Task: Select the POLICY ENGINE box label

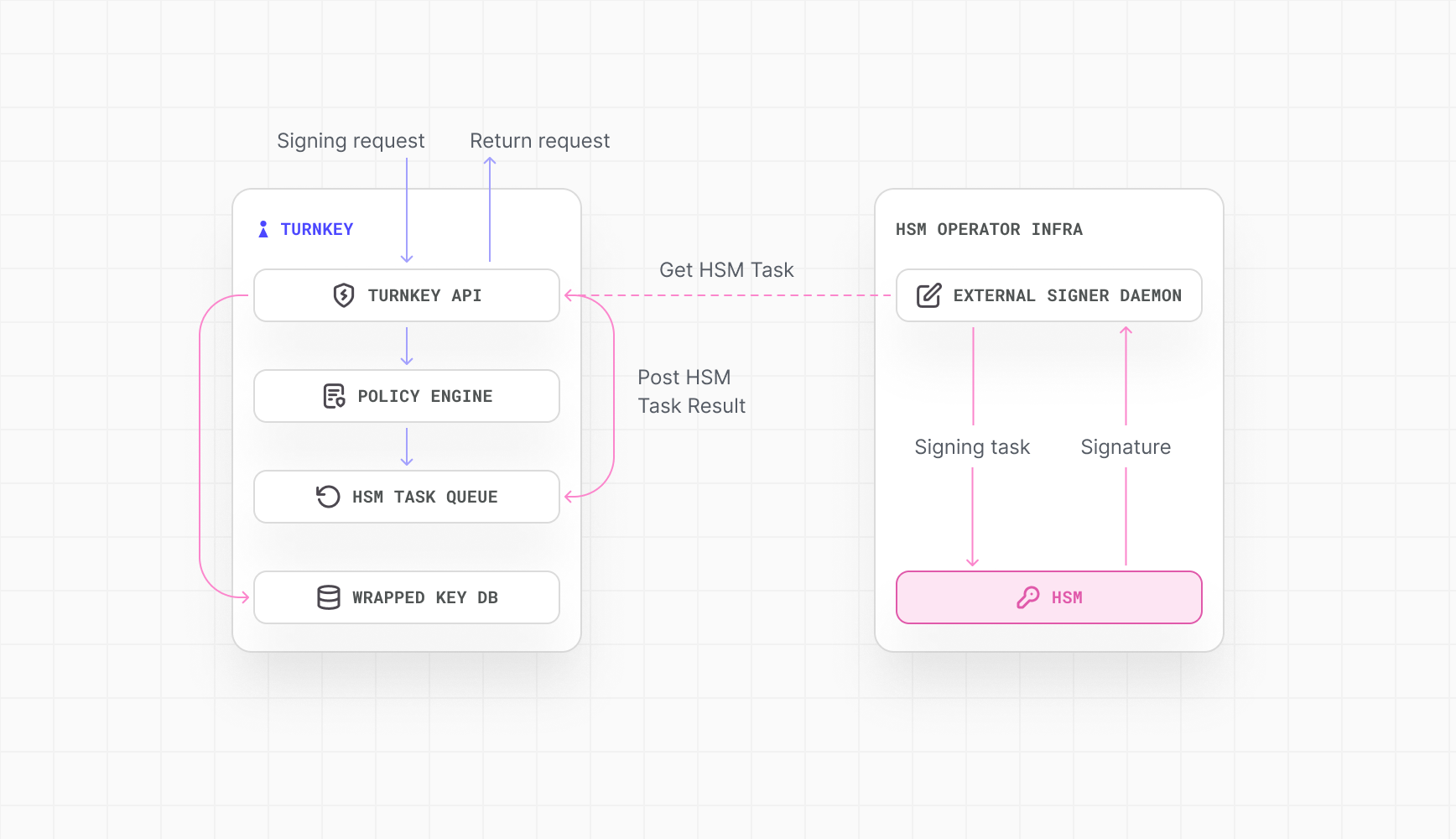Action: tap(425, 396)
